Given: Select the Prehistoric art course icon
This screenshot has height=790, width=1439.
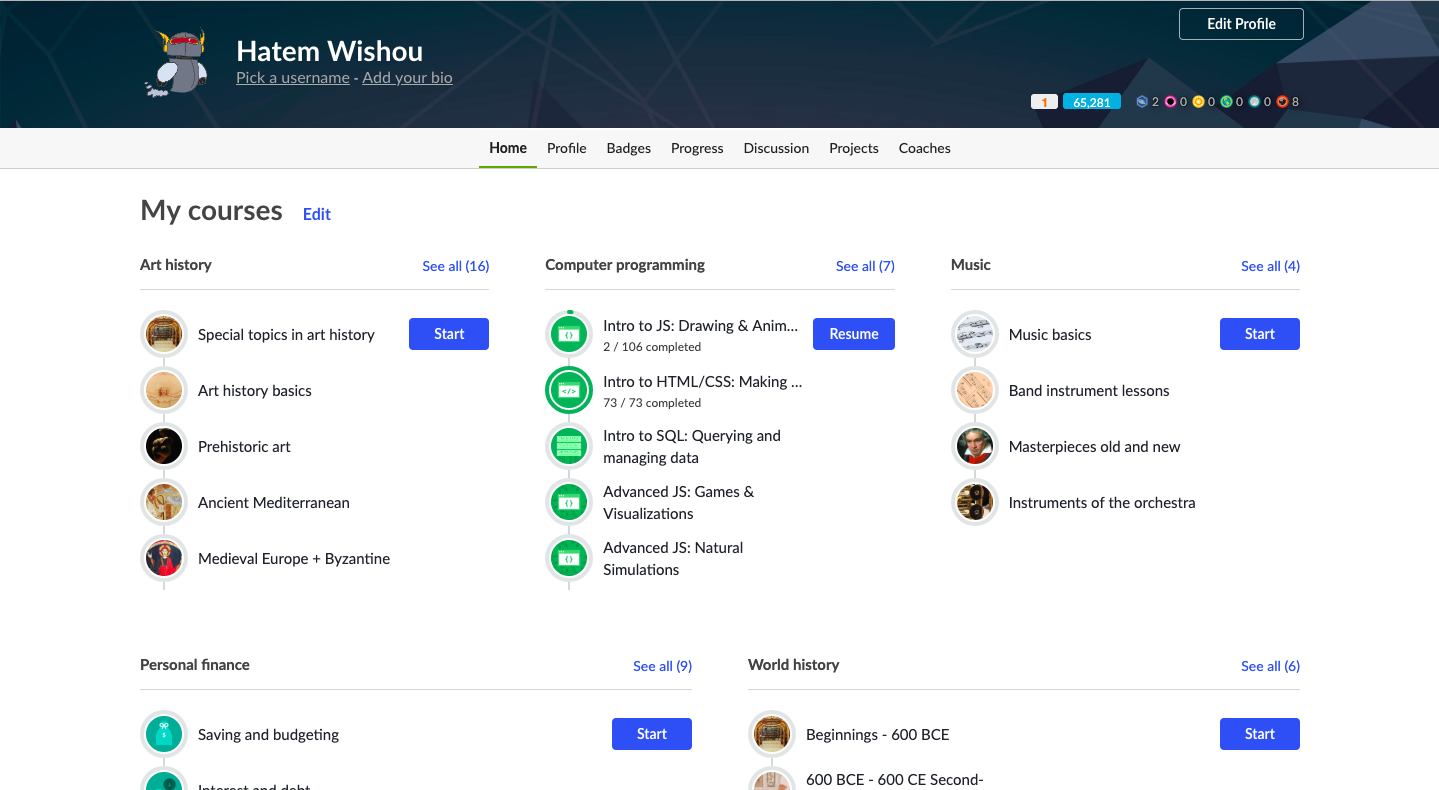Looking at the screenshot, I should (164, 446).
